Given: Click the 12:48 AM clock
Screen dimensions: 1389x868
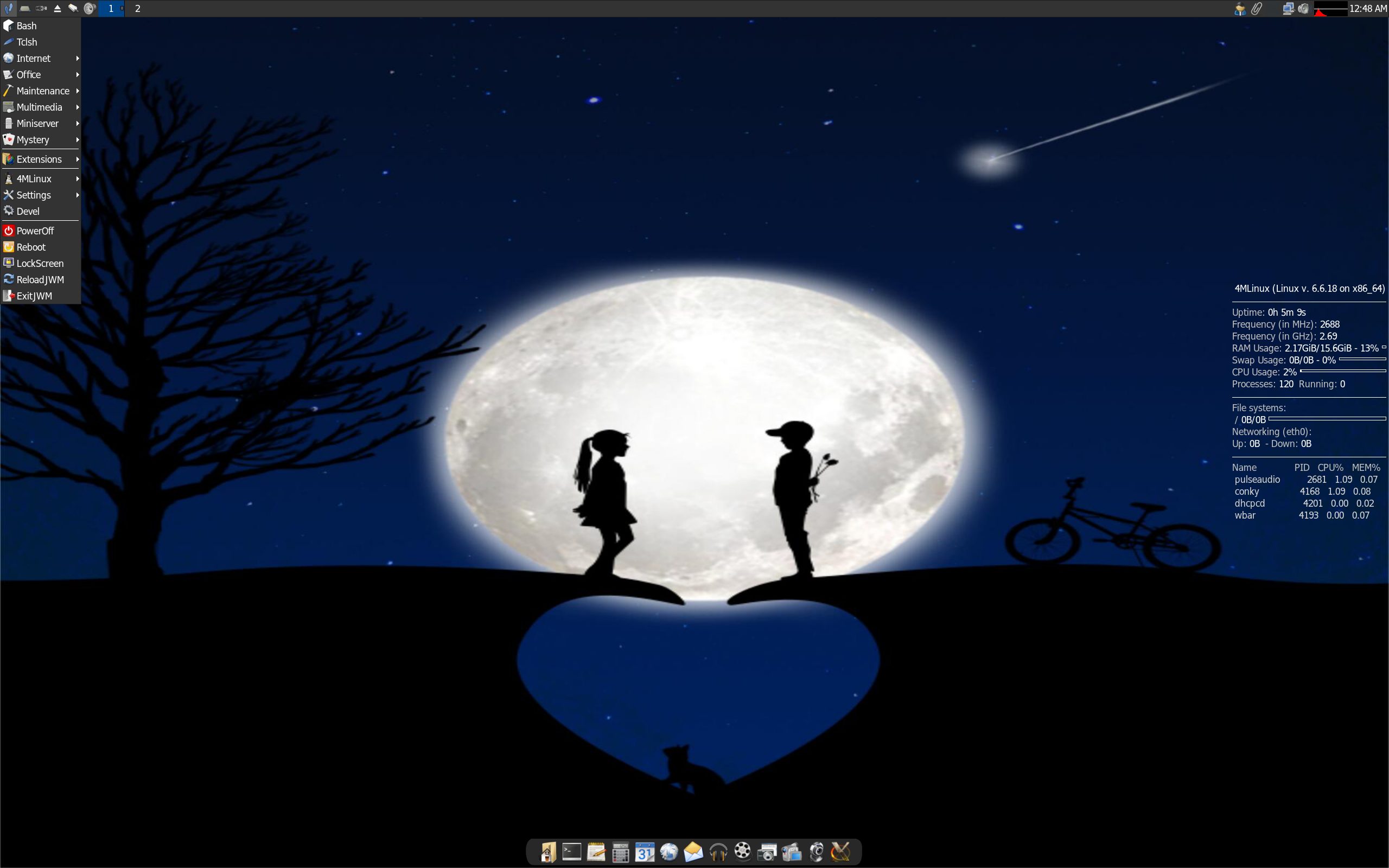Looking at the screenshot, I should coord(1368,8).
